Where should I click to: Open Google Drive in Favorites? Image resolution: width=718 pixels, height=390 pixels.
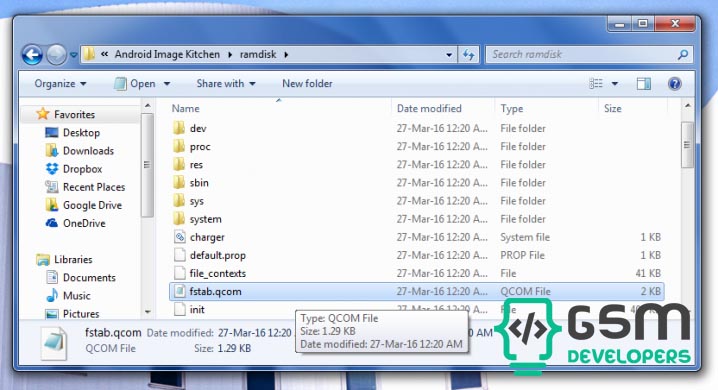(x=92, y=206)
